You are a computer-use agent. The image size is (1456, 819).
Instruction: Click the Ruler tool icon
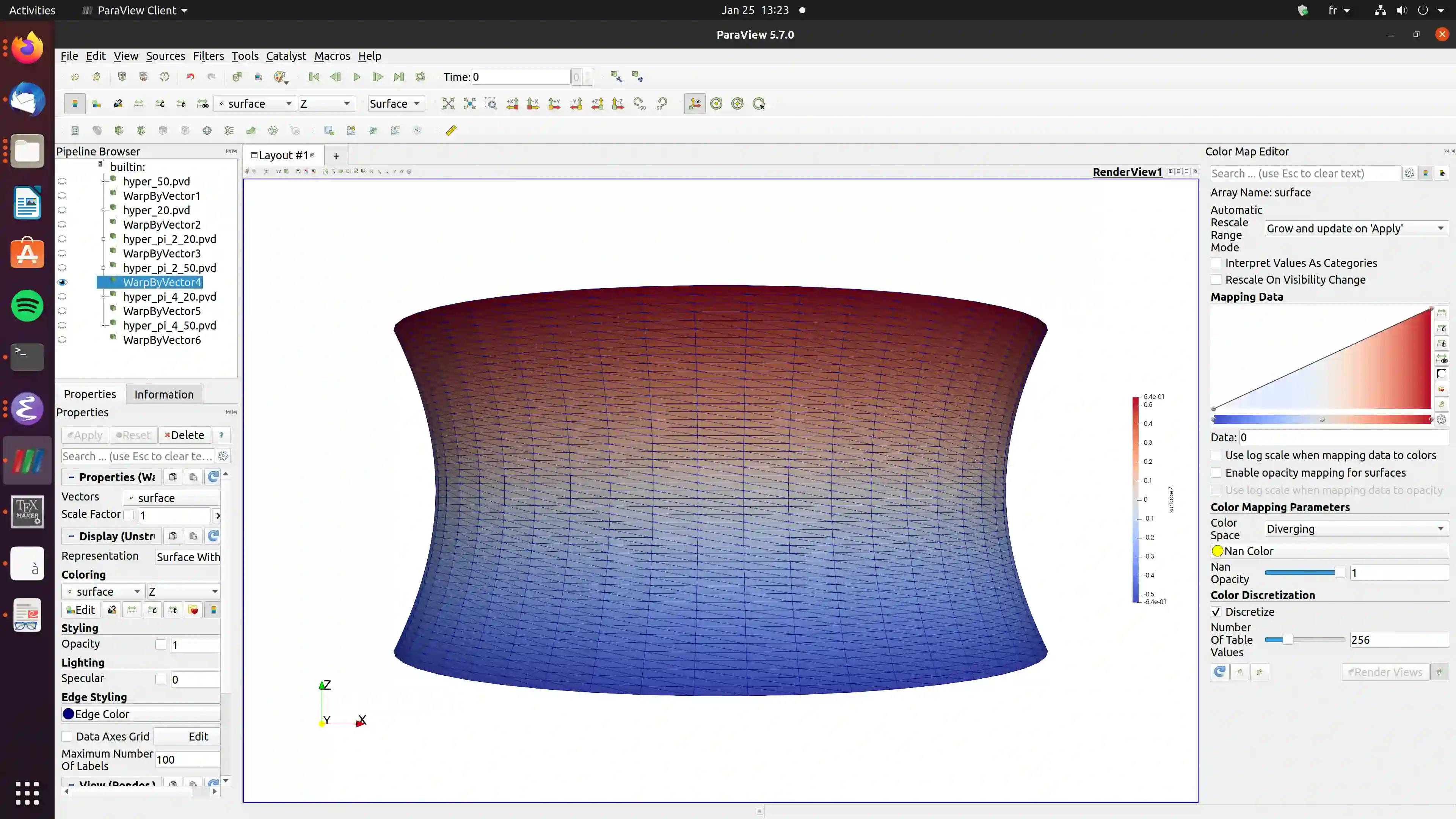(x=450, y=130)
